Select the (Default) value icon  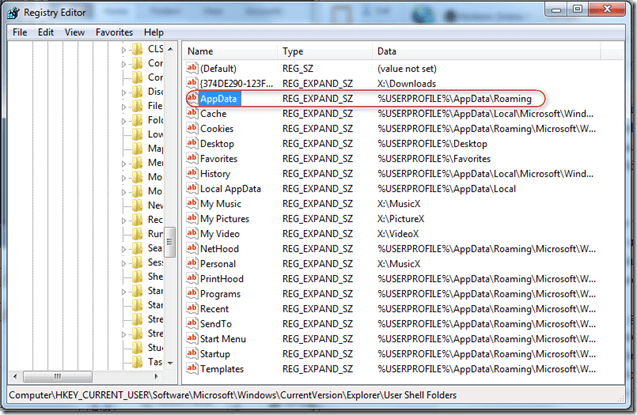(x=193, y=68)
